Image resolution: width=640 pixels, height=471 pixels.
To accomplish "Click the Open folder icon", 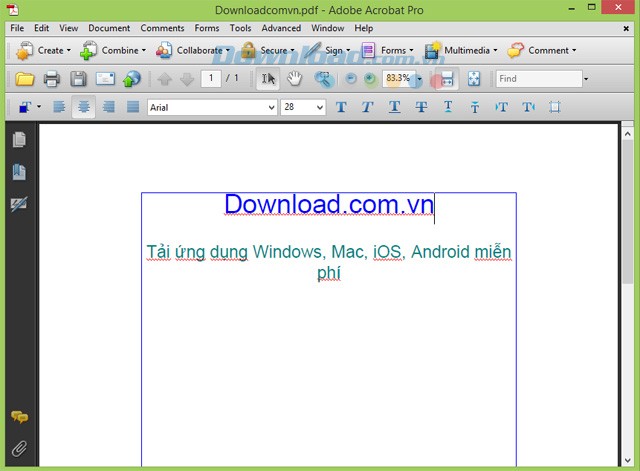I will pyautogui.click(x=24, y=79).
